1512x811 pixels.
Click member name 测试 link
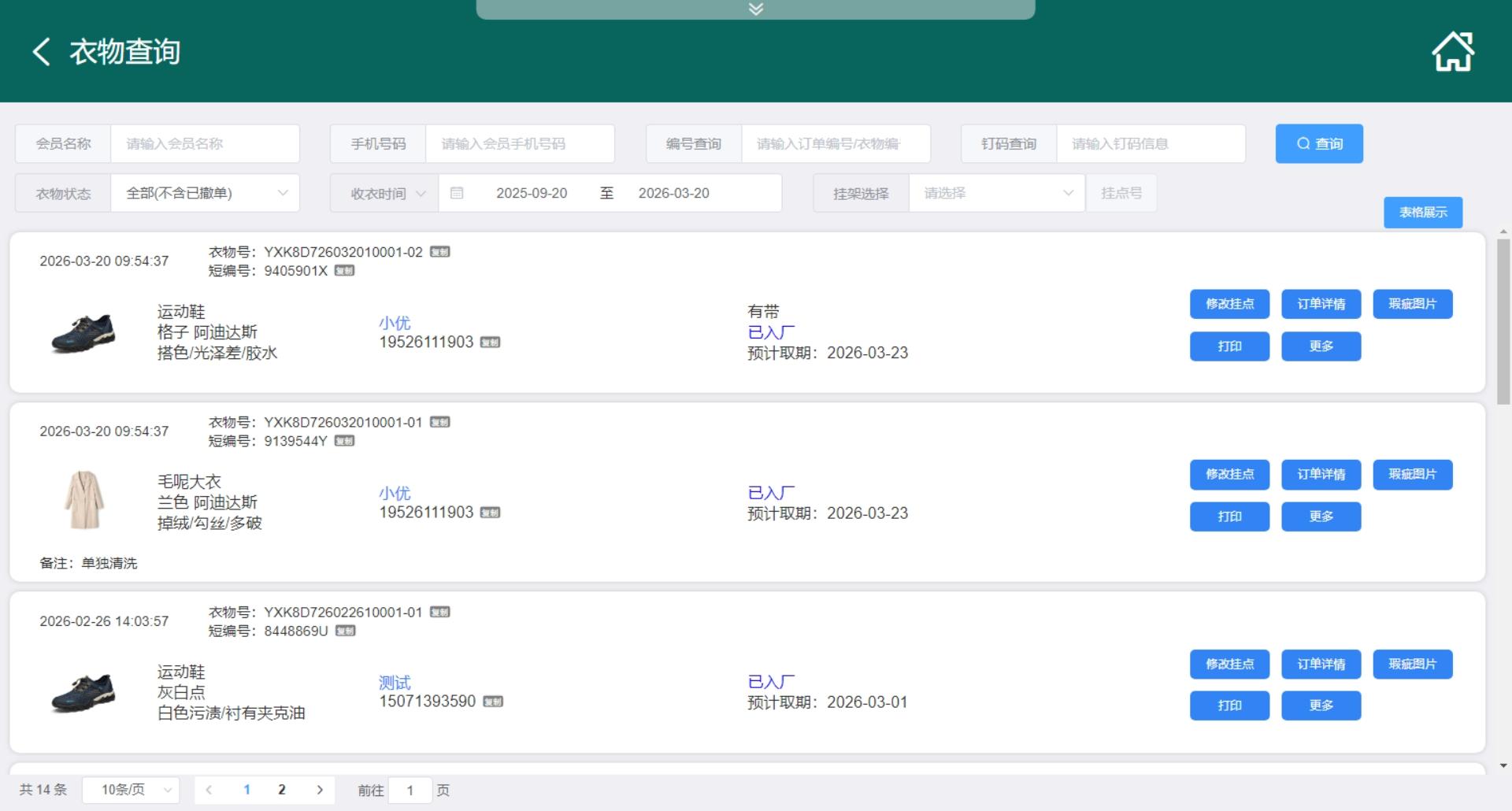[395, 683]
